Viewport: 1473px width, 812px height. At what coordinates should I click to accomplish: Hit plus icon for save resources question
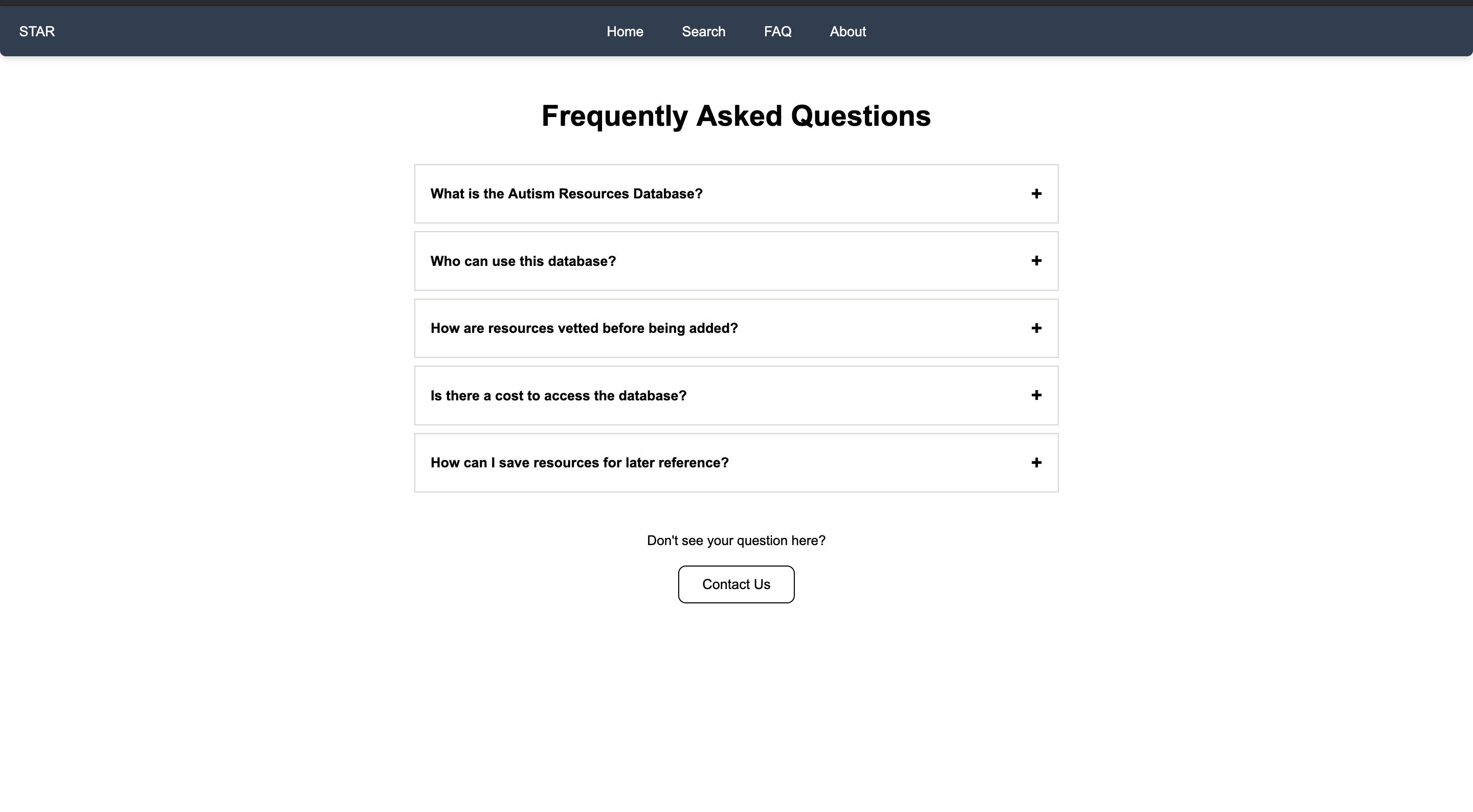click(x=1036, y=463)
